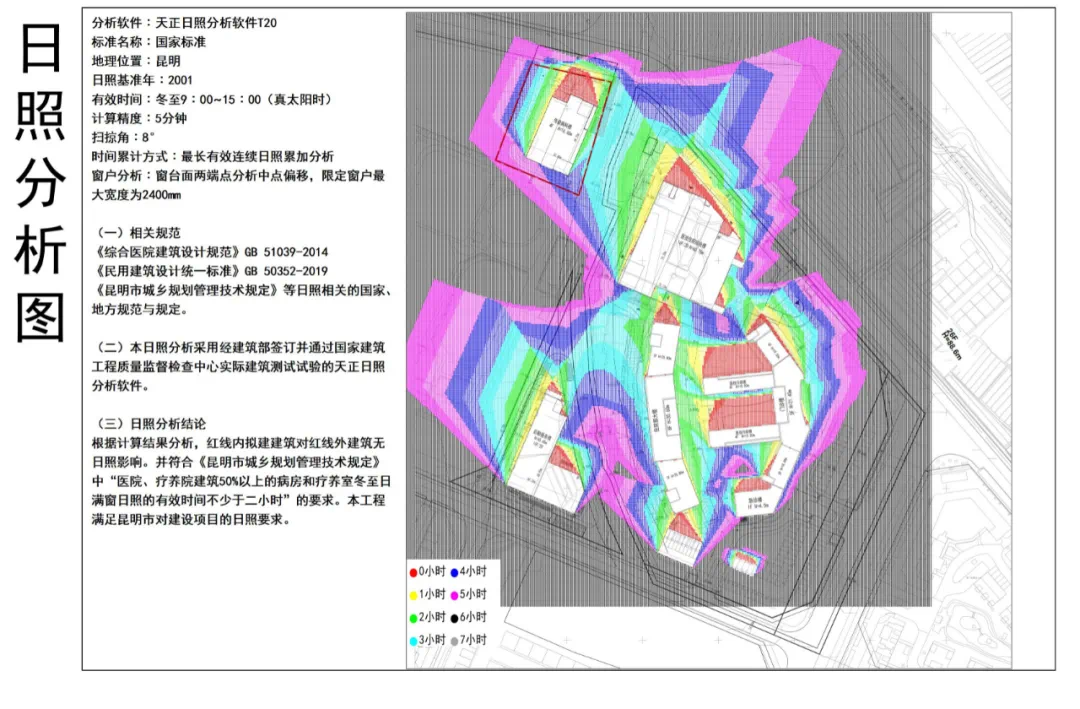Select the line starting '时间累计方式'
The image size is (1080, 709).
point(212,156)
